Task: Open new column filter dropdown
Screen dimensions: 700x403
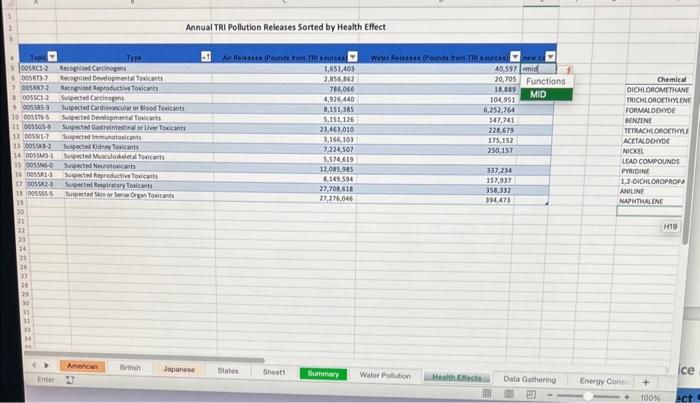Action: (550, 56)
